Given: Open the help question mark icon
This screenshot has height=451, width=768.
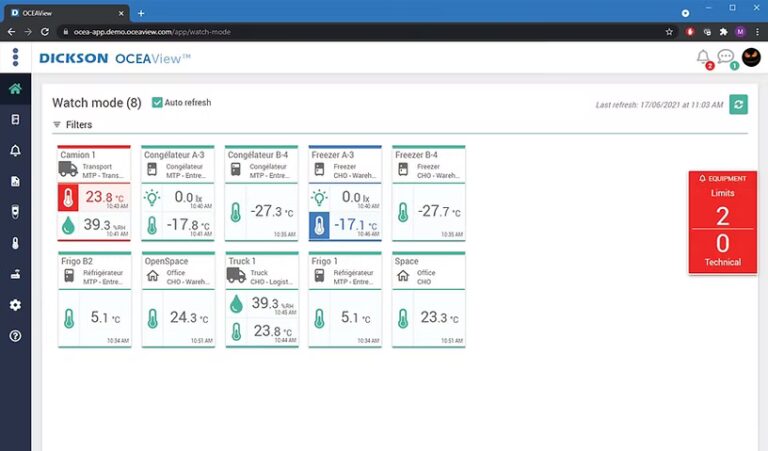Looking at the screenshot, I should [15, 335].
